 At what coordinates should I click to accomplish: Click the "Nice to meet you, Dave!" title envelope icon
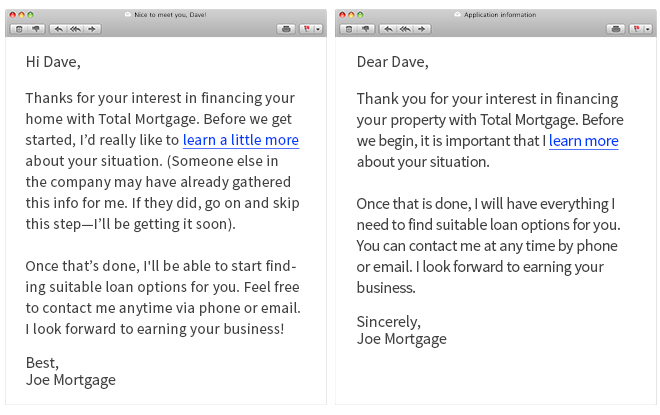tap(128, 14)
